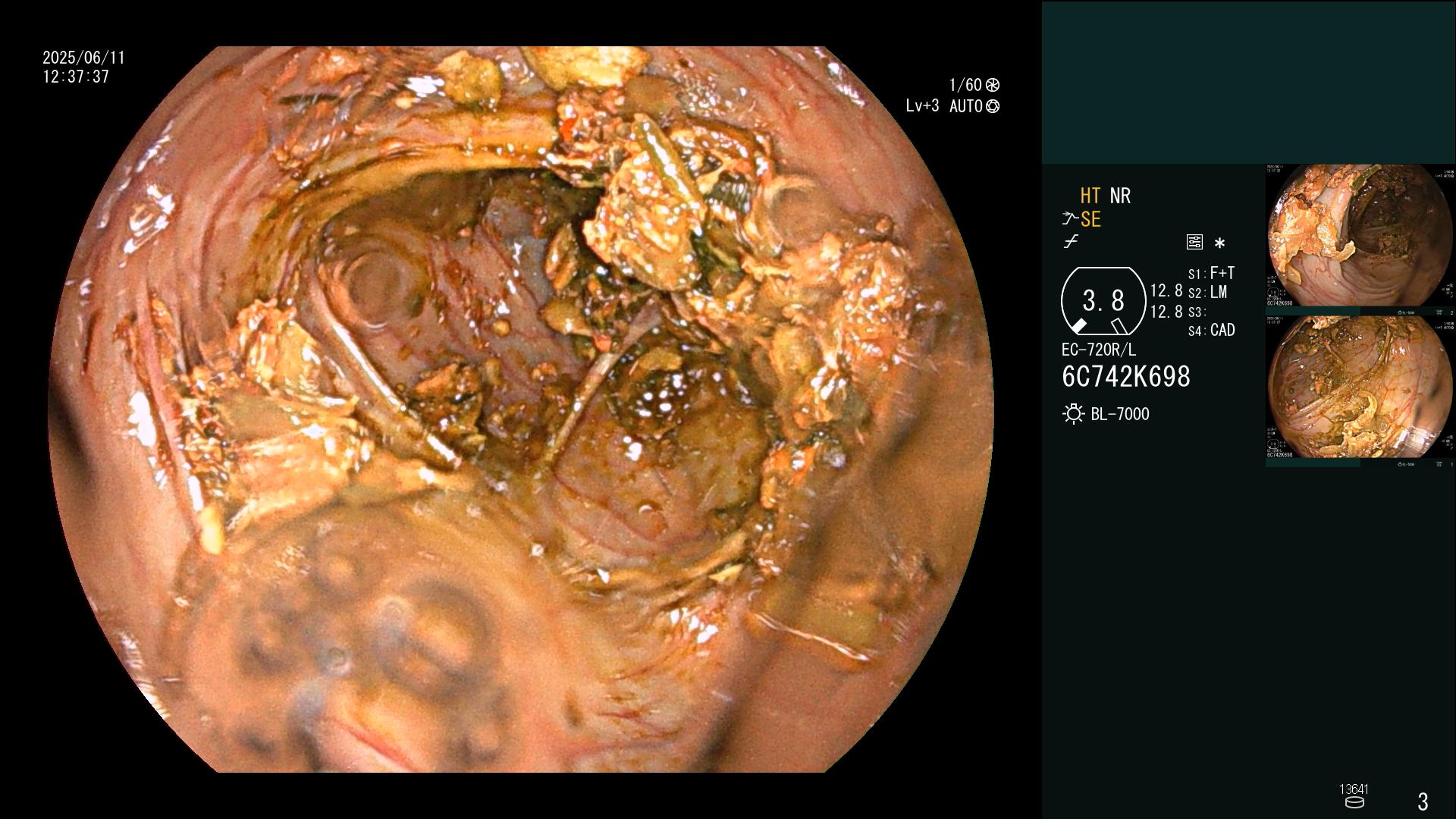This screenshot has width=1456, height=819.
Task: Click the live endoscopic image view
Action: tap(521, 409)
